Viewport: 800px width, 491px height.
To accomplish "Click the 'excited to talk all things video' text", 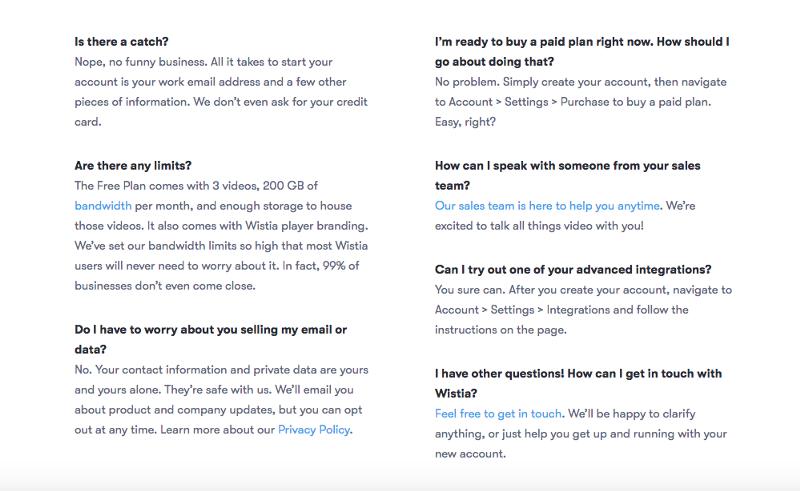I will pos(540,226).
